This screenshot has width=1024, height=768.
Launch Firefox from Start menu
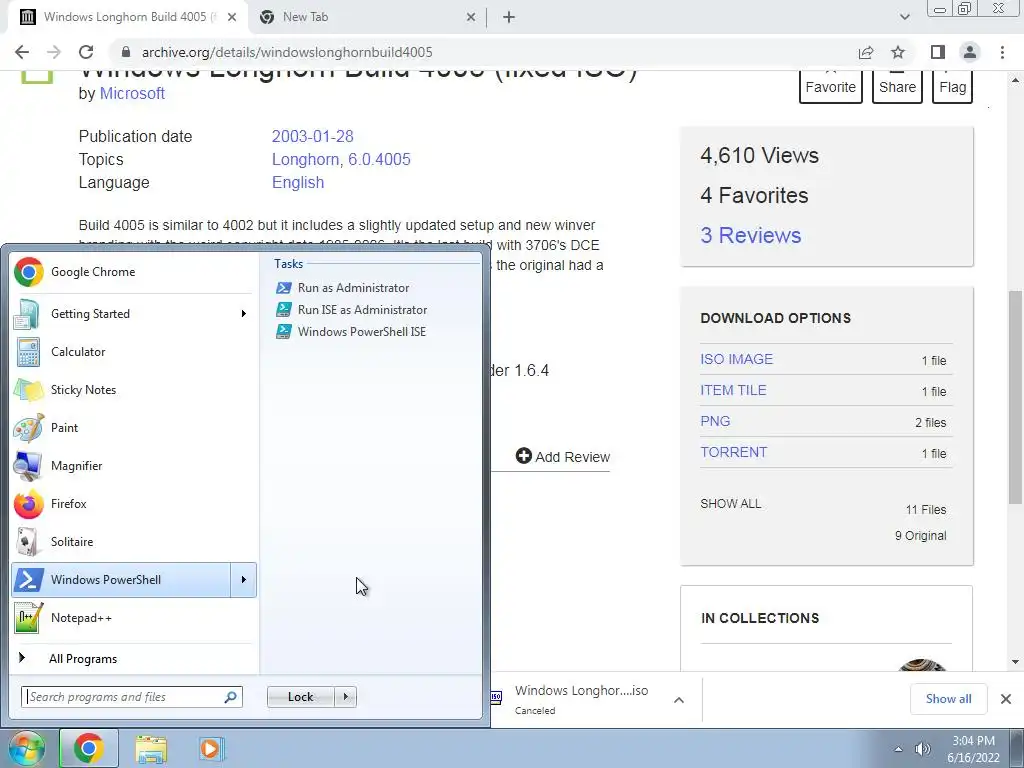(133, 504)
